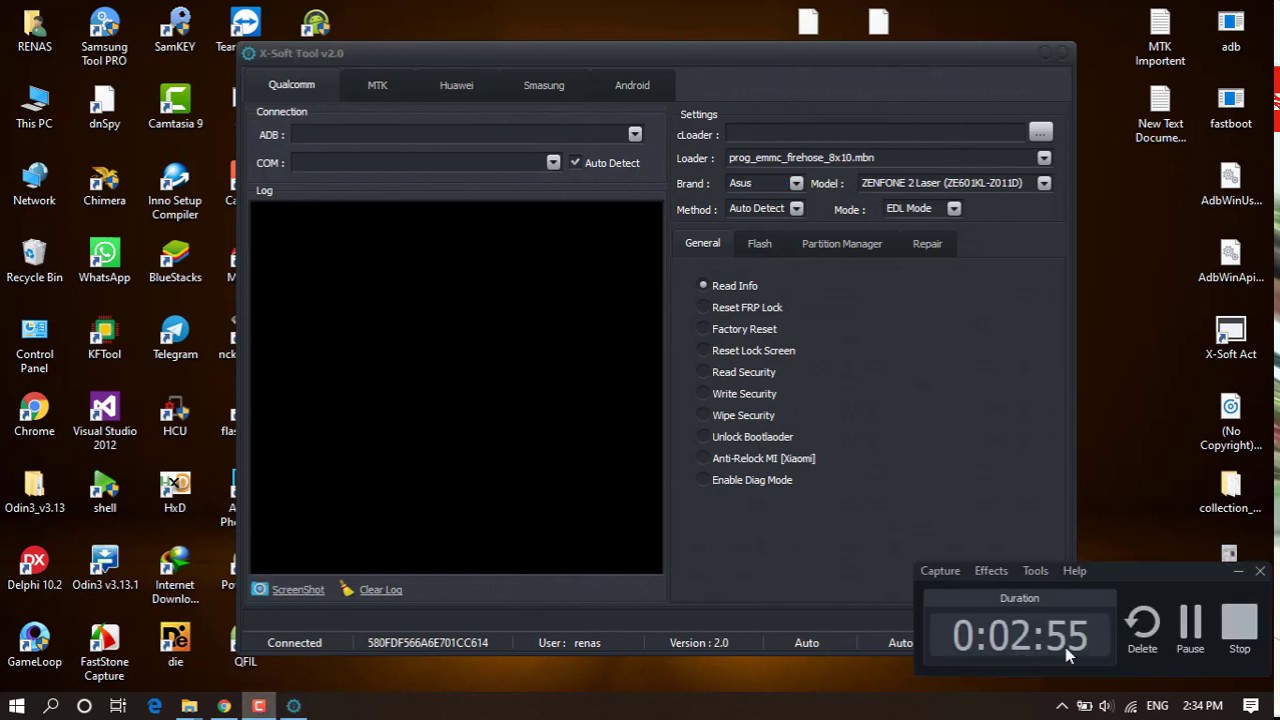This screenshot has width=1280, height=720.
Task: Open Samsung Tool PRO desktop icon
Action: [x=104, y=37]
